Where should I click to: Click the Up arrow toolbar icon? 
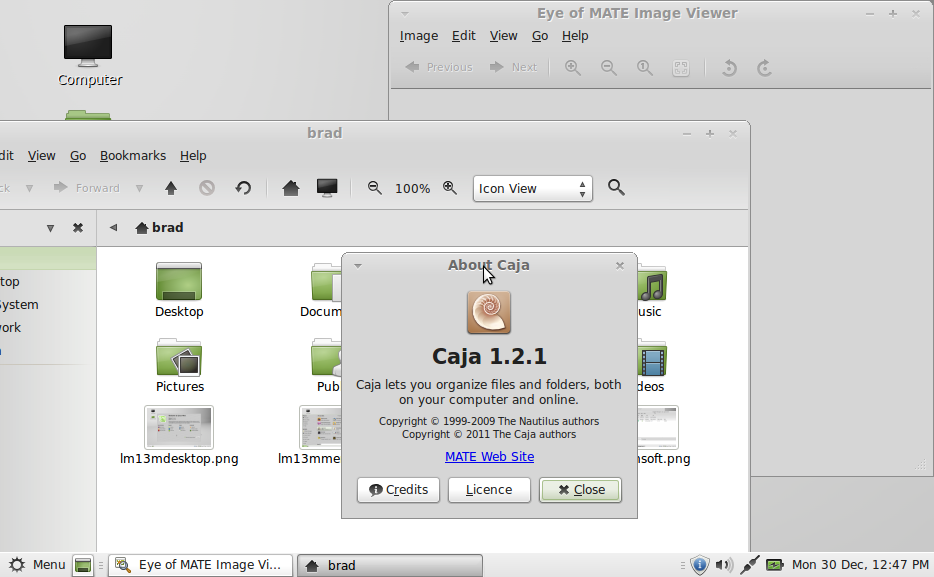coord(171,188)
